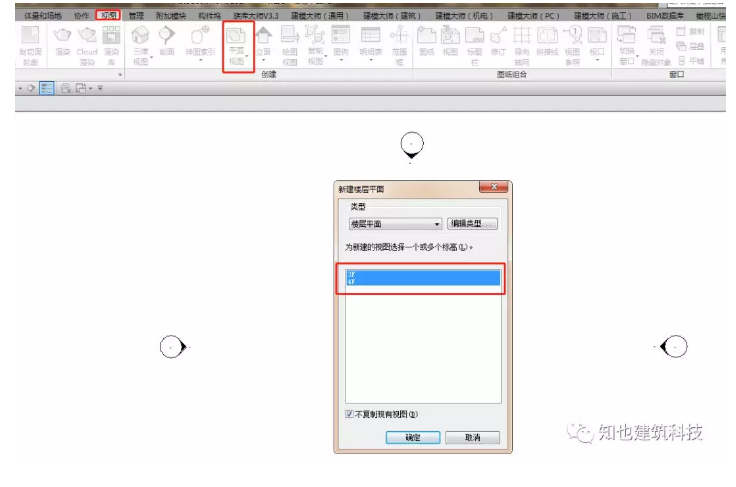Screen dimensions: 736x487
Task: Click the 切换窗口 (Switch Windows) icon
Action: (626, 35)
